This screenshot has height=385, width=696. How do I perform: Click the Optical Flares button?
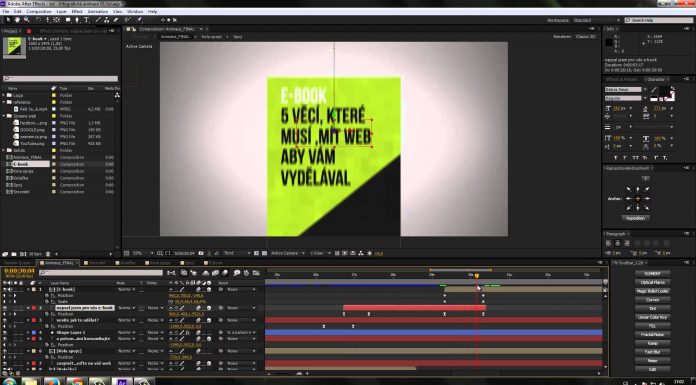tap(652, 282)
